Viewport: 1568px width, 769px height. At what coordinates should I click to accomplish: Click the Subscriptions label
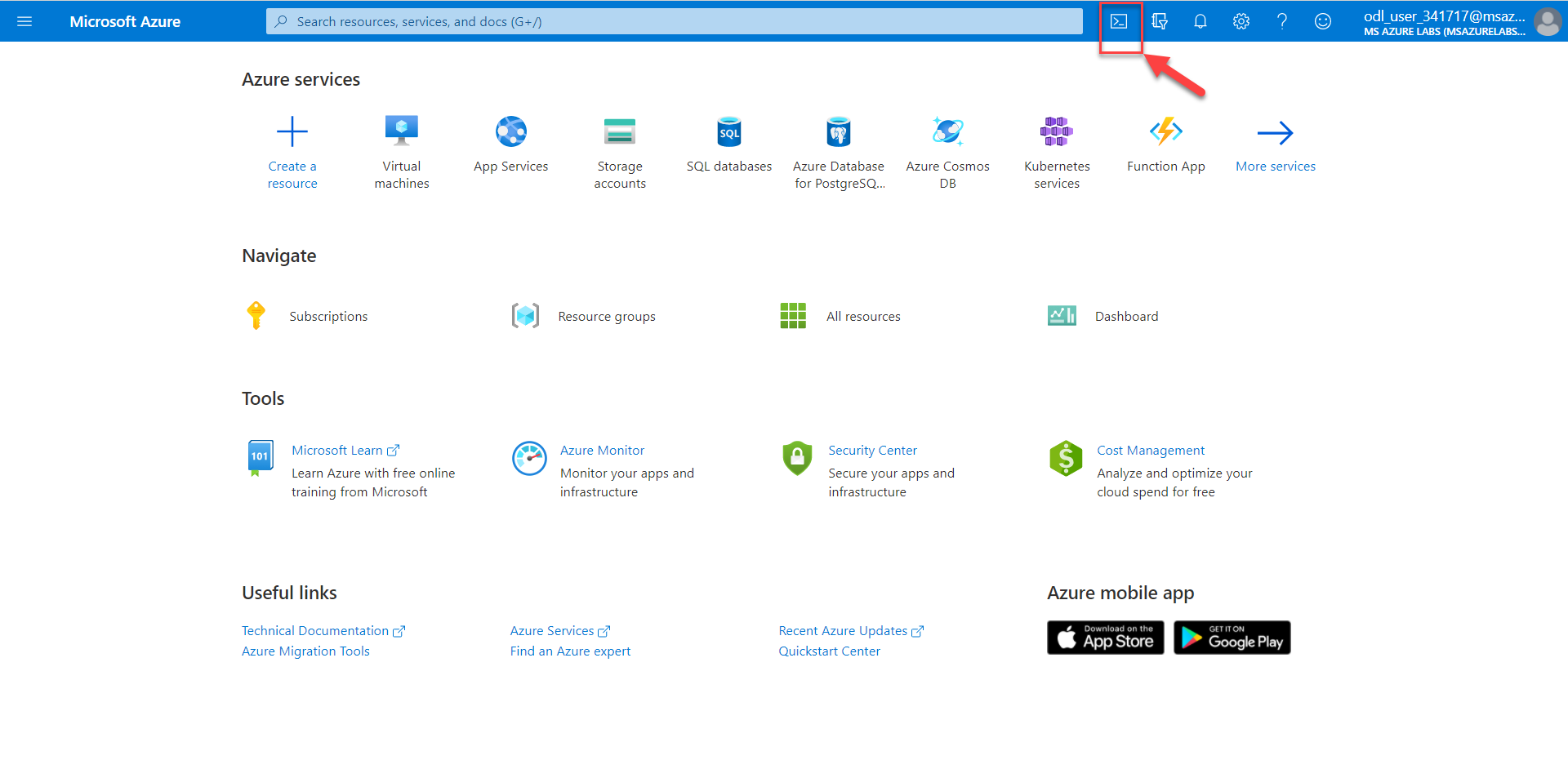[328, 316]
